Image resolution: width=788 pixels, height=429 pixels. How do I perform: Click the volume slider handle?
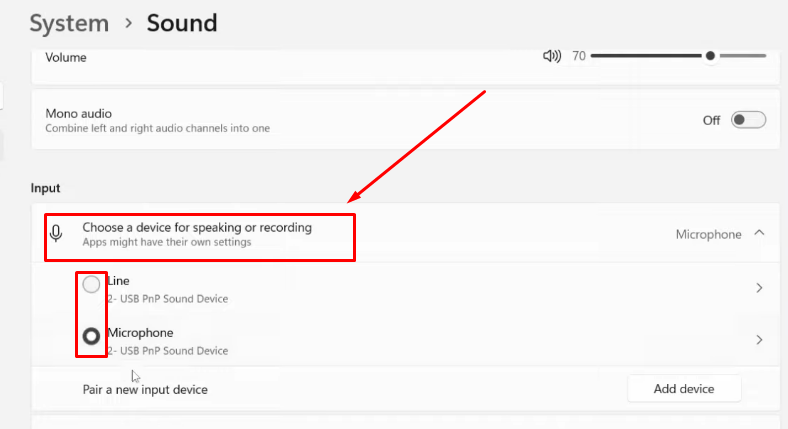tap(710, 57)
